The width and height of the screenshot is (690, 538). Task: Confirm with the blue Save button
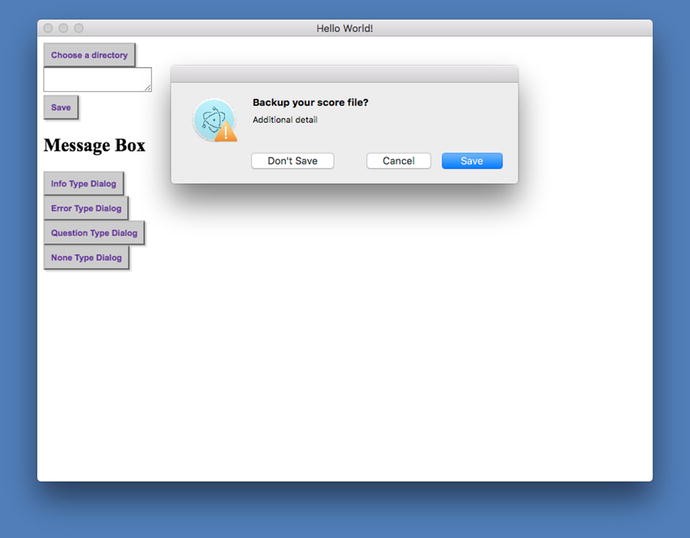472,161
